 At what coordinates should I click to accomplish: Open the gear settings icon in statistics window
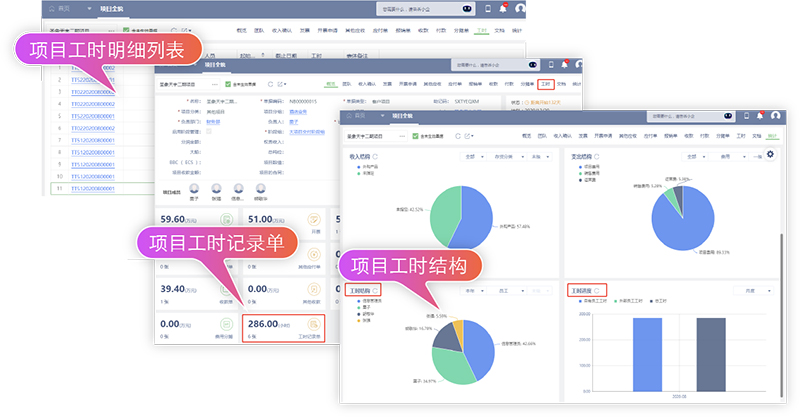pos(770,154)
